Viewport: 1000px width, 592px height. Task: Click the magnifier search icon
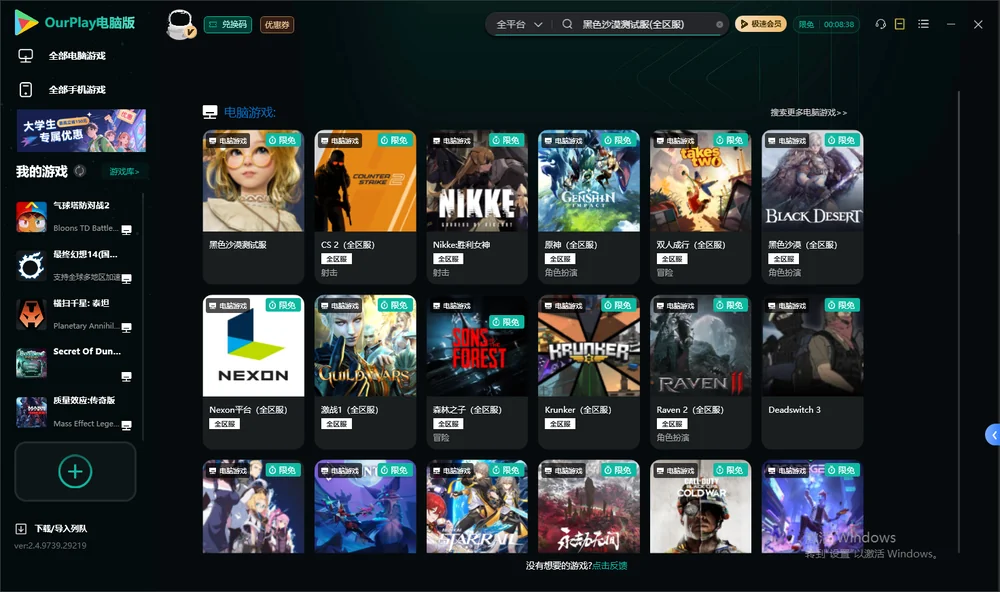point(567,24)
